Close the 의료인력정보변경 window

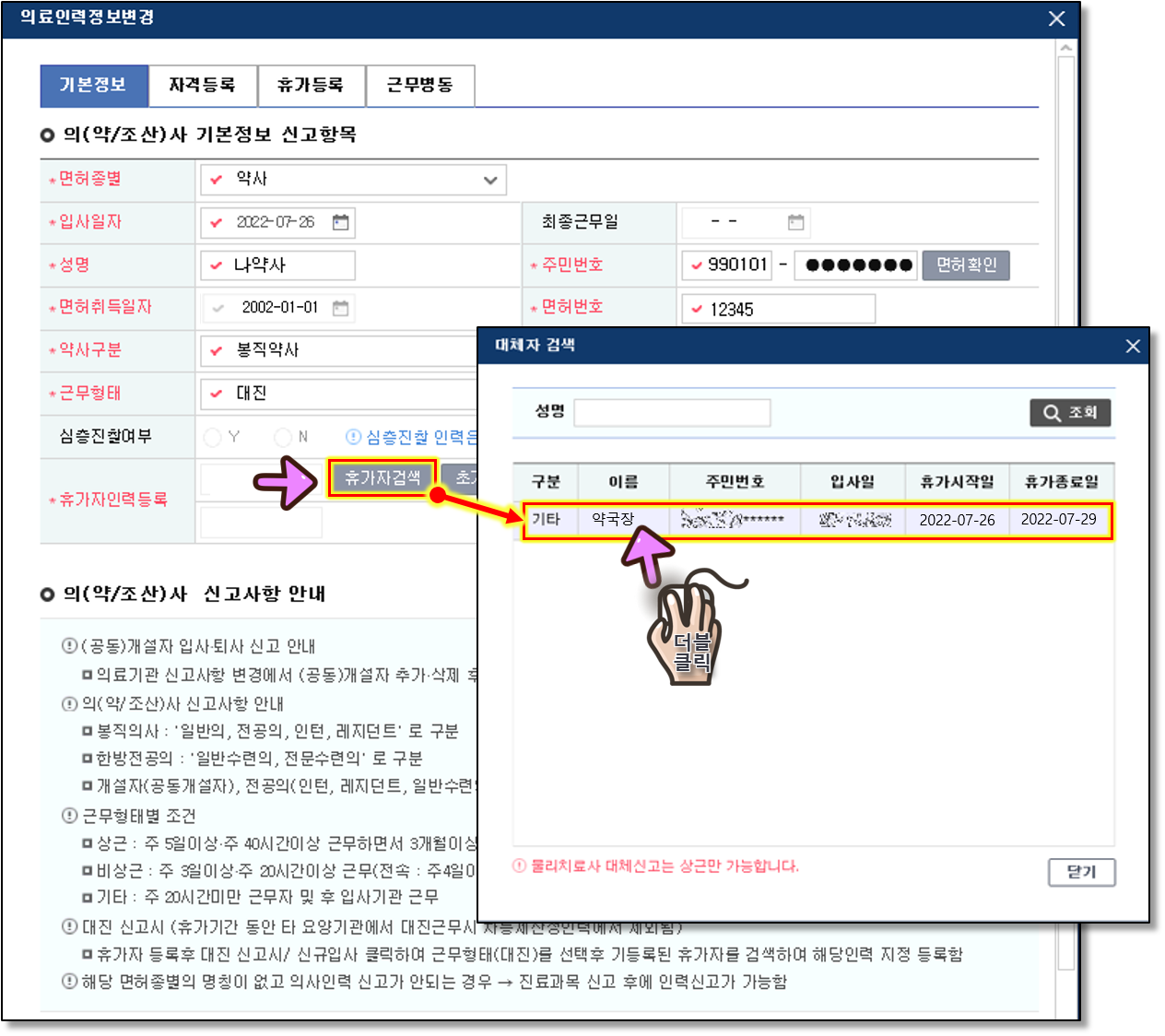tap(1056, 18)
